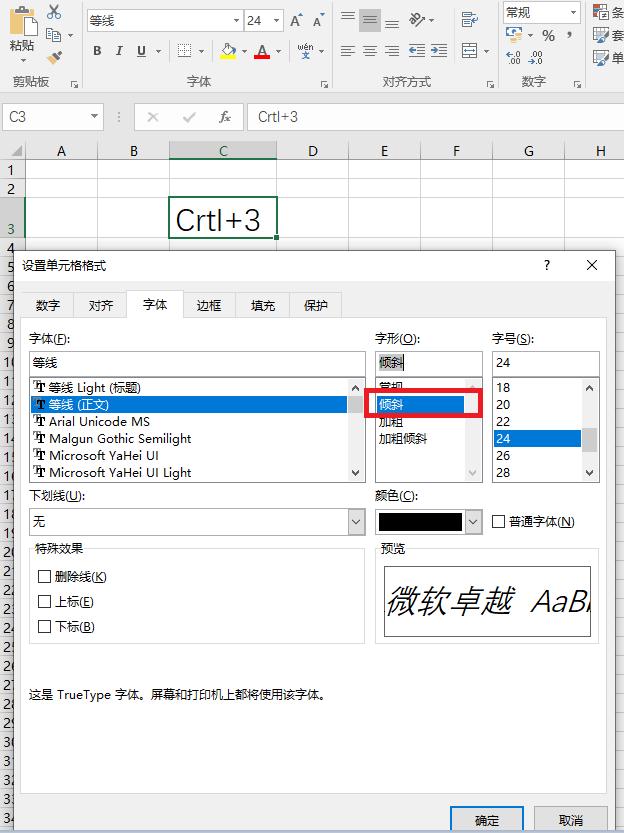
Task: Set middle vertical alignment
Action: (370, 20)
